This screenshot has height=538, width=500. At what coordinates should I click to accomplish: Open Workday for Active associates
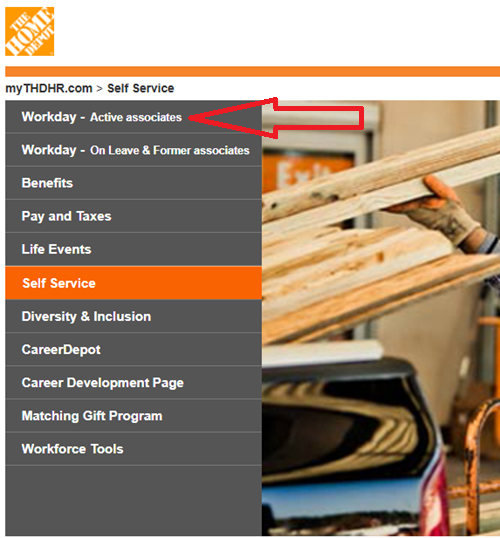(133, 117)
